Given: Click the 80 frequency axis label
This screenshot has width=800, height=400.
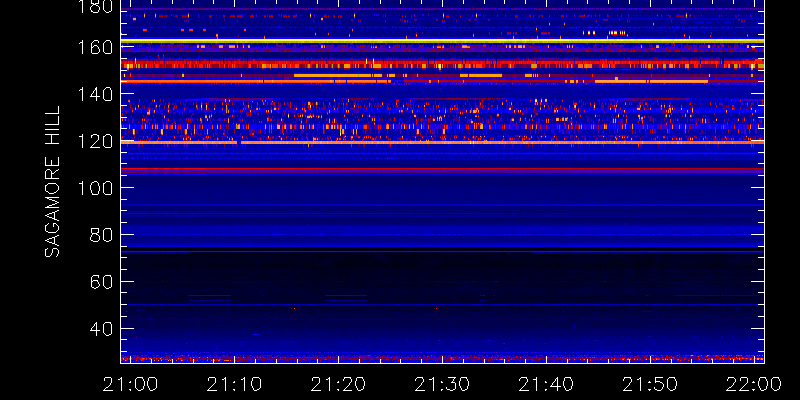Looking at the screenshot, I should (102, 235).
